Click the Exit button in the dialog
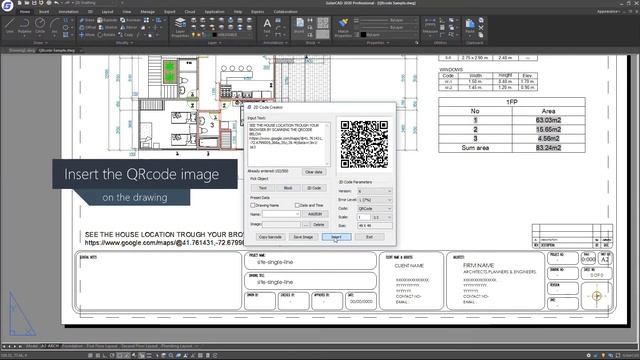 point(369,237)
